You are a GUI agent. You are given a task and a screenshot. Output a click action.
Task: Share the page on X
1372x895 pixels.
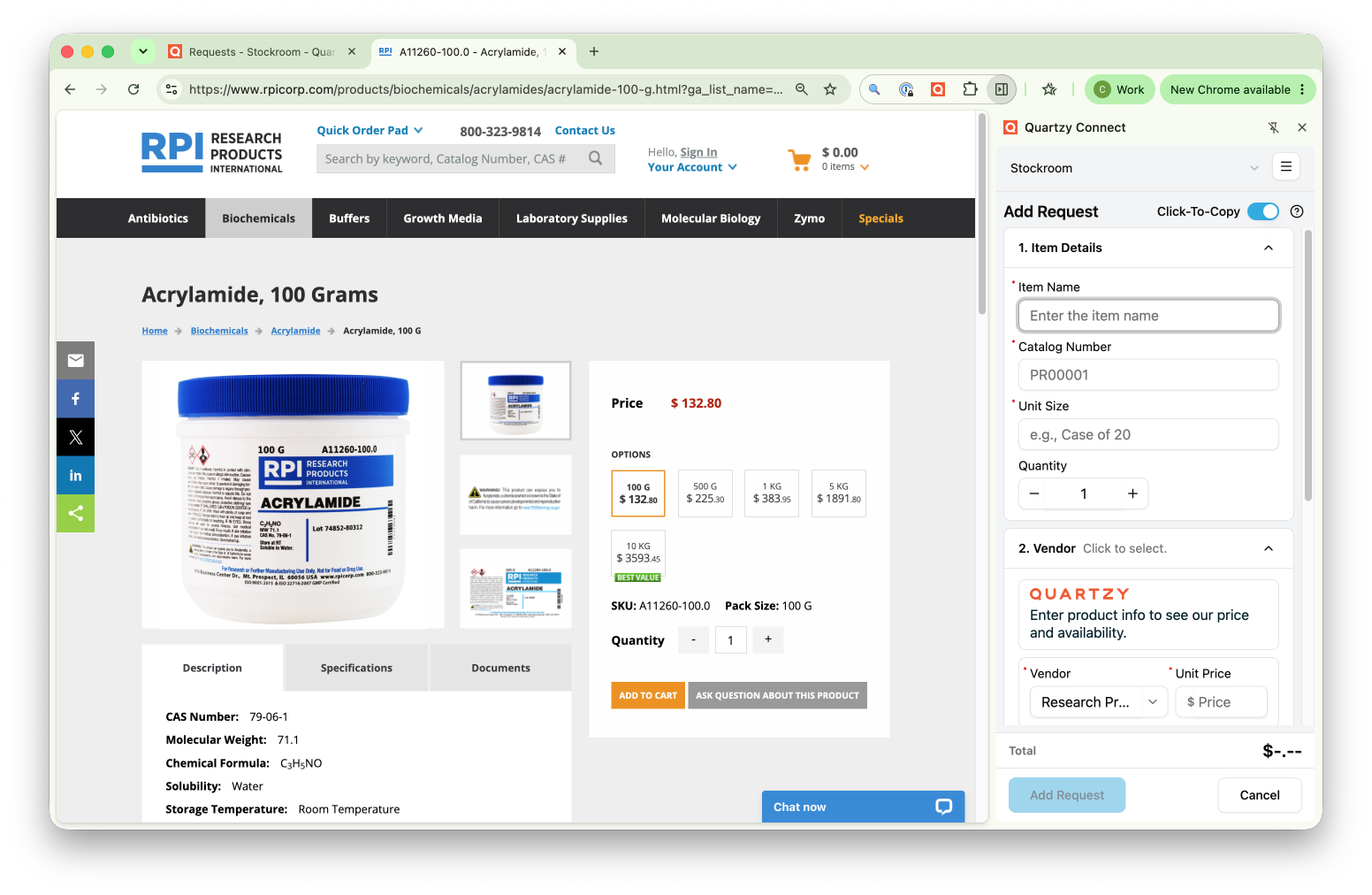(x=75, y=437)
